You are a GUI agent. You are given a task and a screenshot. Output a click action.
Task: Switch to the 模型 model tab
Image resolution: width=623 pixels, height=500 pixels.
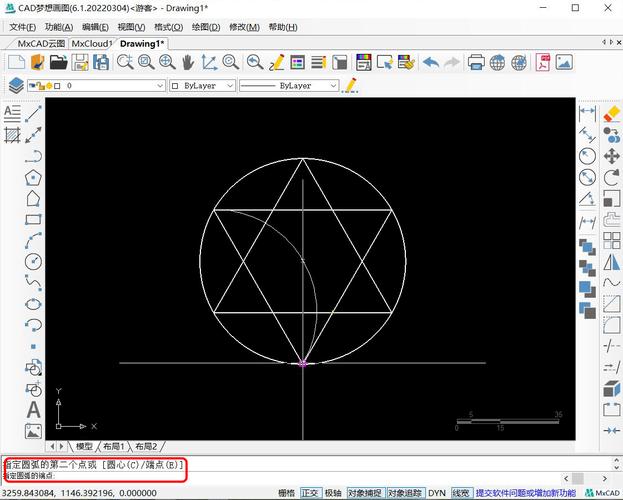click(x=84, y=446)
